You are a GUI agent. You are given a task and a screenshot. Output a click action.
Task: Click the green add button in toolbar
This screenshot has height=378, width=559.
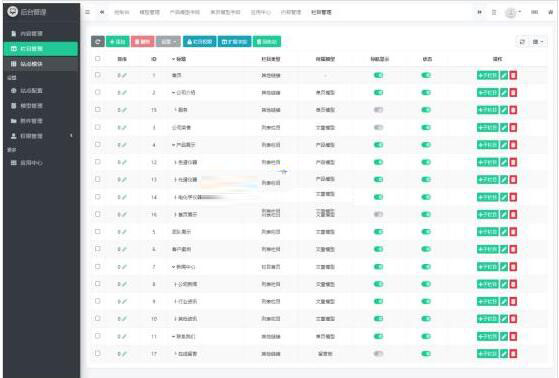coord(118,42)
